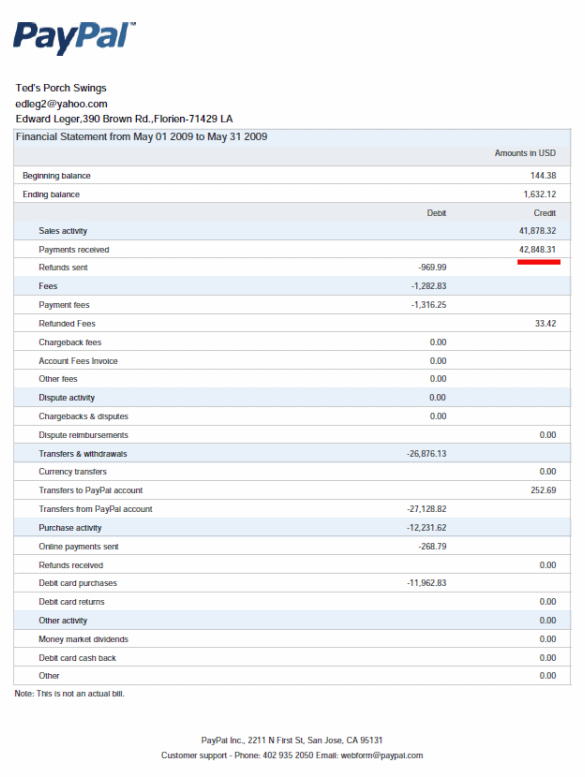Click the payments received amount 42,848.31
585x777 pixels.
(537, 250)
